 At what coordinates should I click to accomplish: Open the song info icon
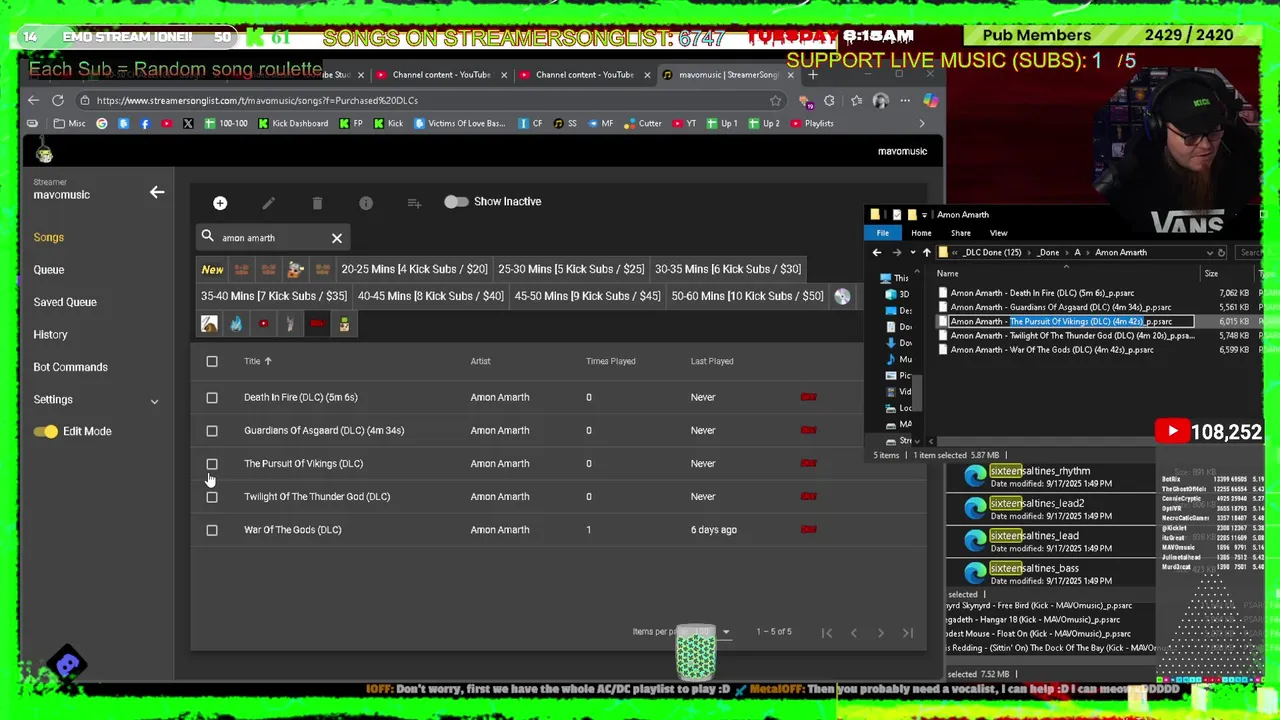tap(366, 203)
